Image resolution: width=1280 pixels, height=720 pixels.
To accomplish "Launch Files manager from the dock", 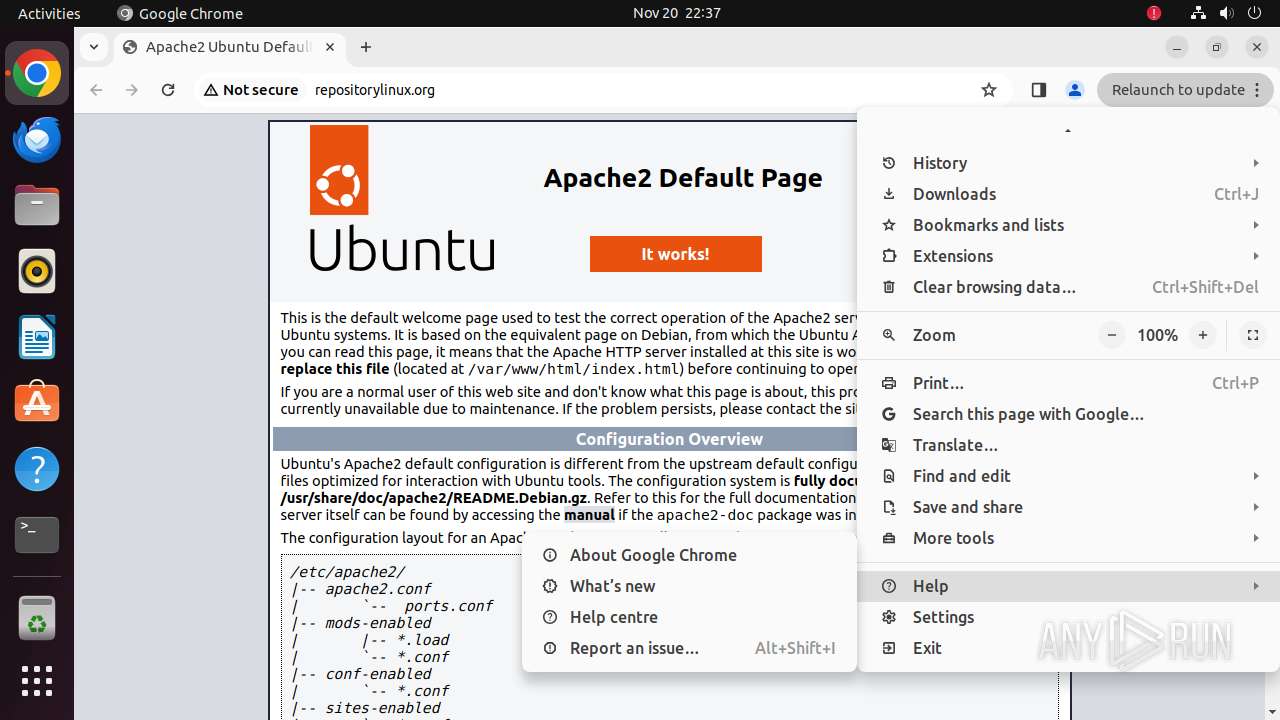I will [37, 206].
